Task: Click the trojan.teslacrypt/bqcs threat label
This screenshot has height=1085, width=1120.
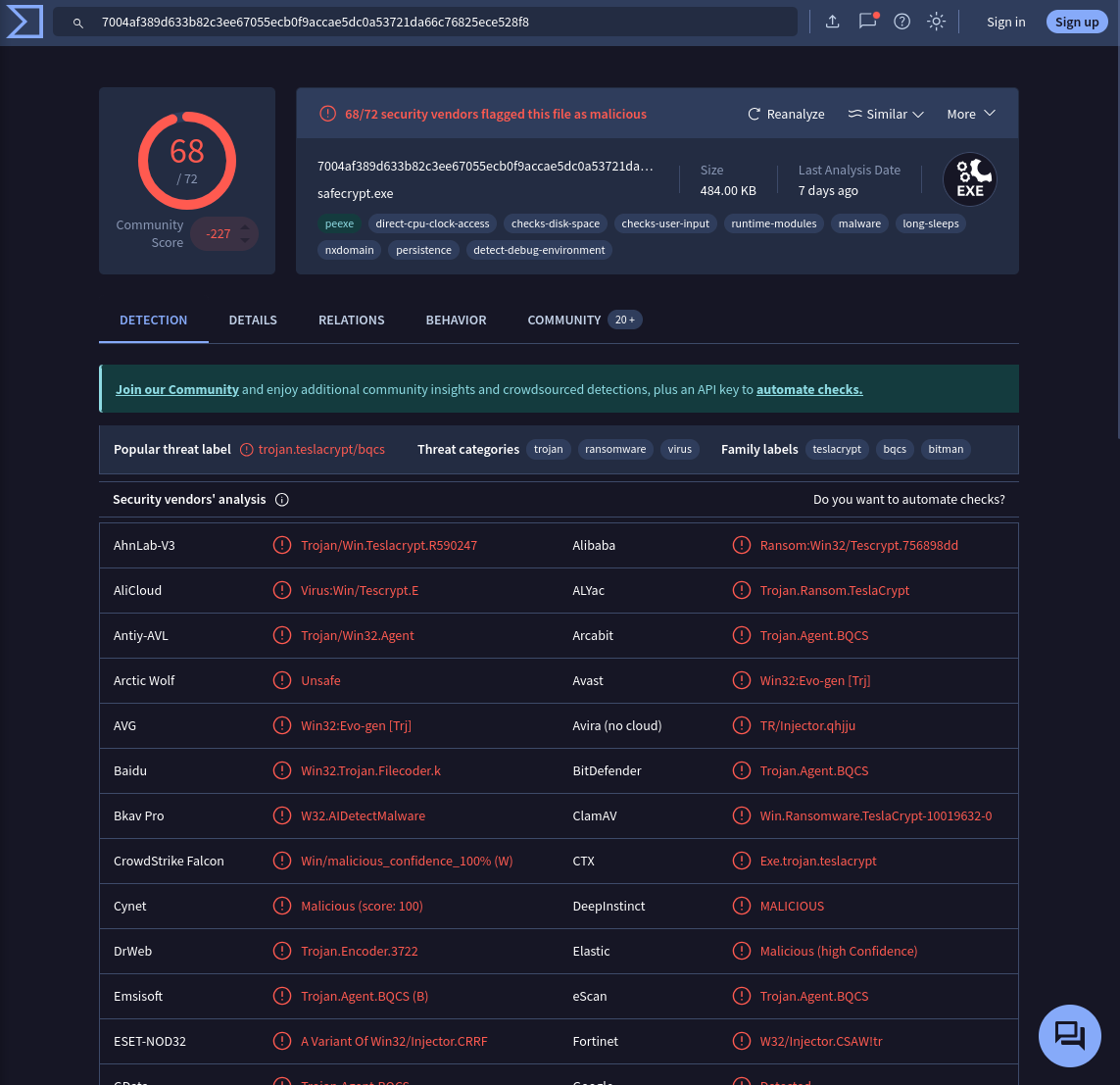Action: click(x=321, y=449)
